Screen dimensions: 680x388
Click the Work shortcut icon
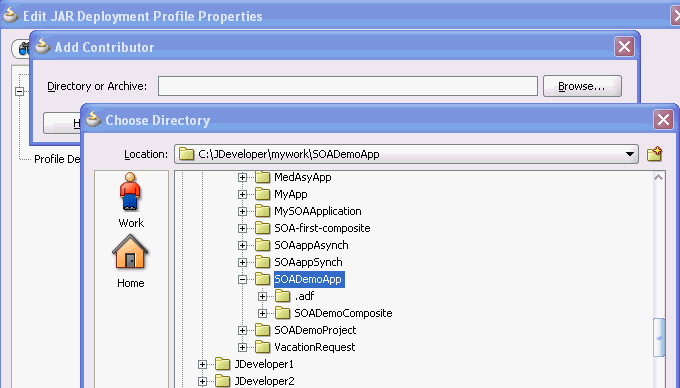click(x=130, y=192)
